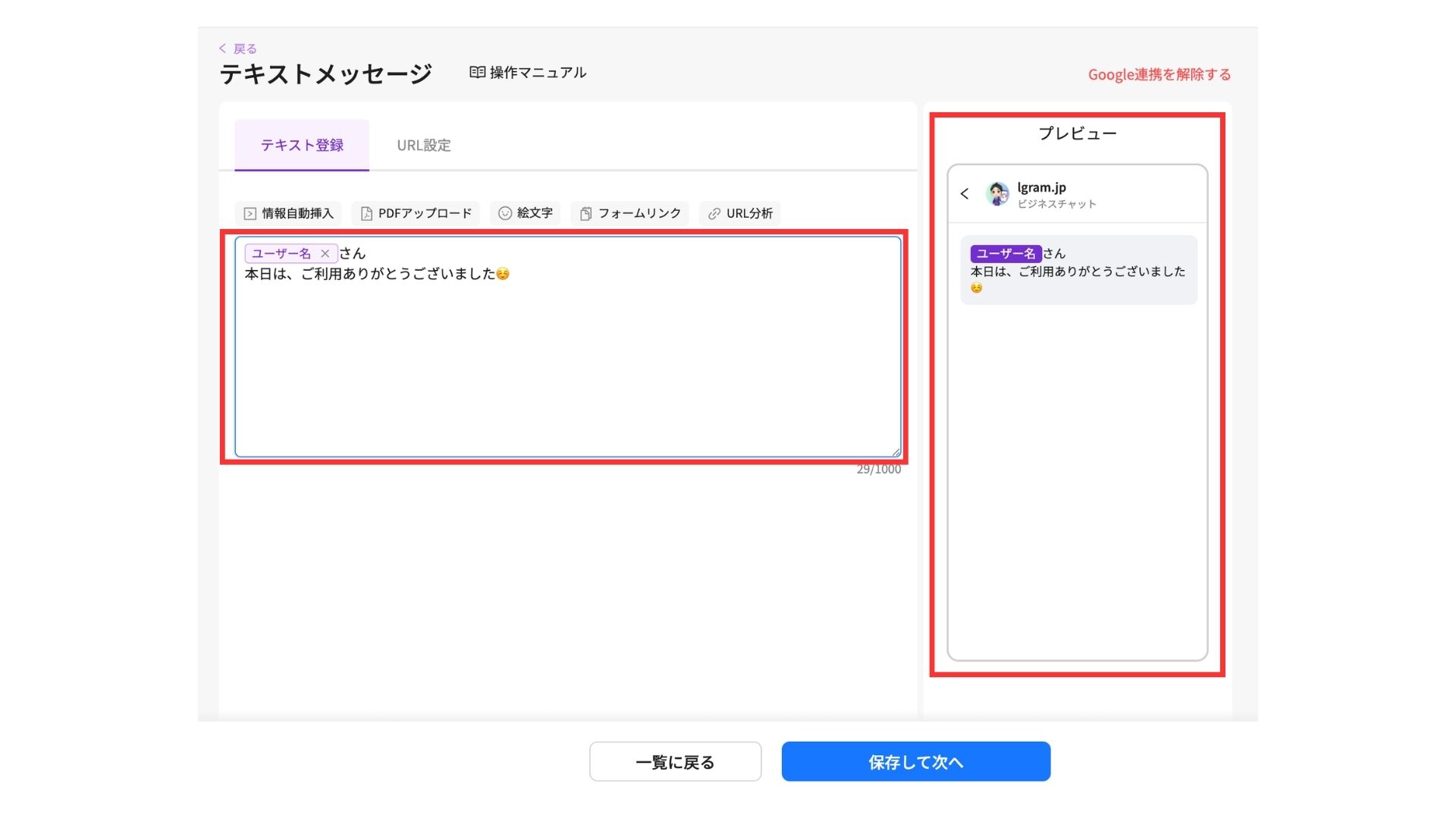The width and height of the screenshot is (1456, 819).
Task: Remove the ユーザー名 tag with its X
Action: [325, 253]
